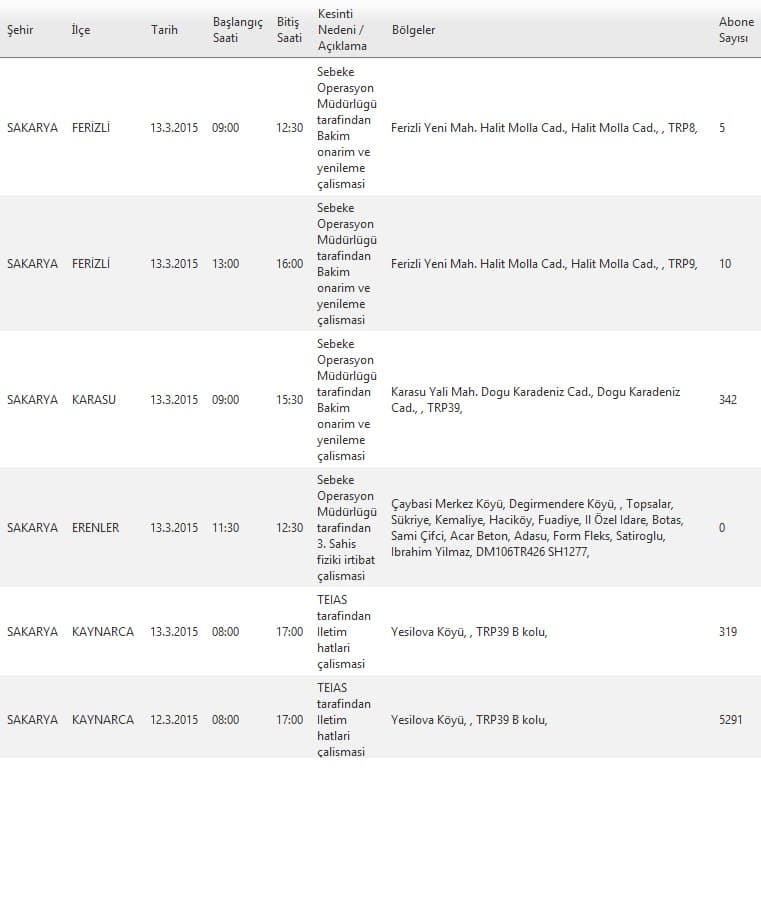Select the 15:30 end time cell

pyautogui.click(x=289, y=400)
